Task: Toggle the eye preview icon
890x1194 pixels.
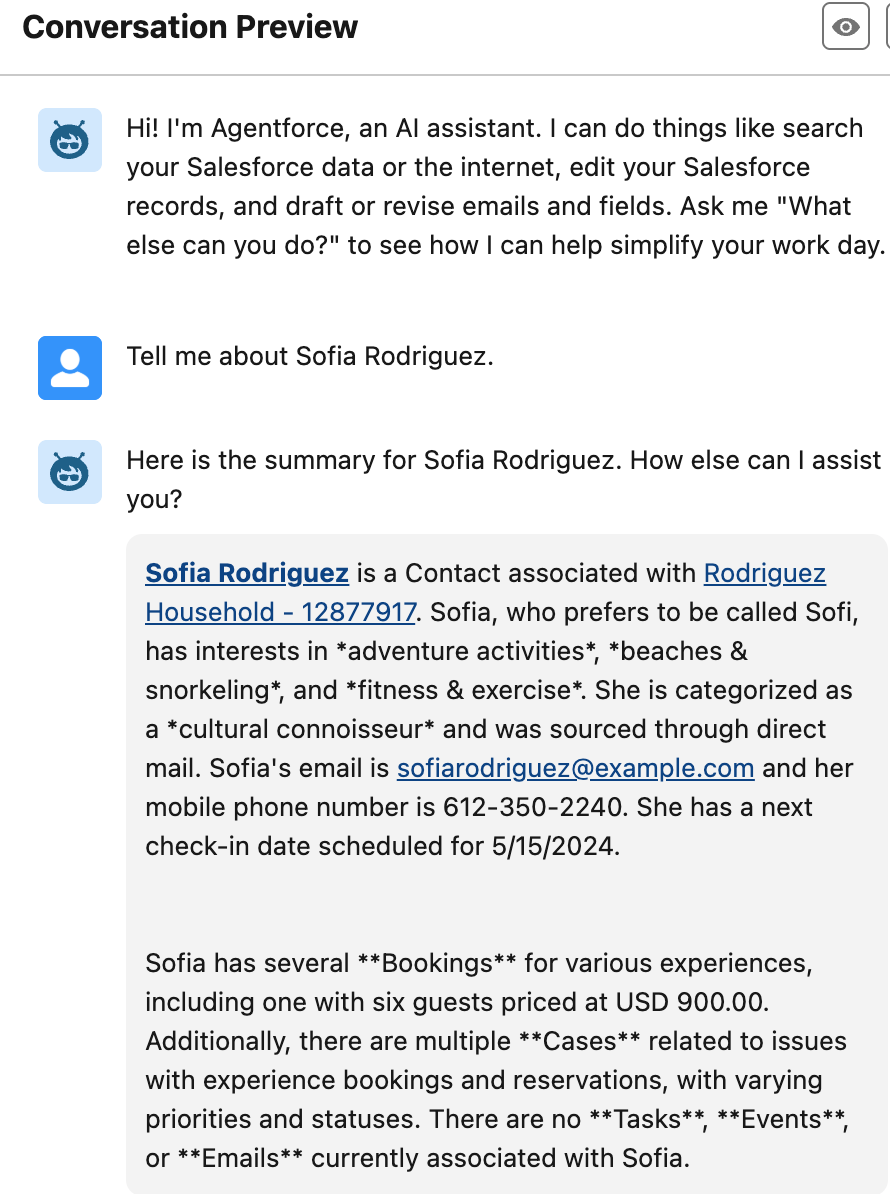Action: point(846,27)
